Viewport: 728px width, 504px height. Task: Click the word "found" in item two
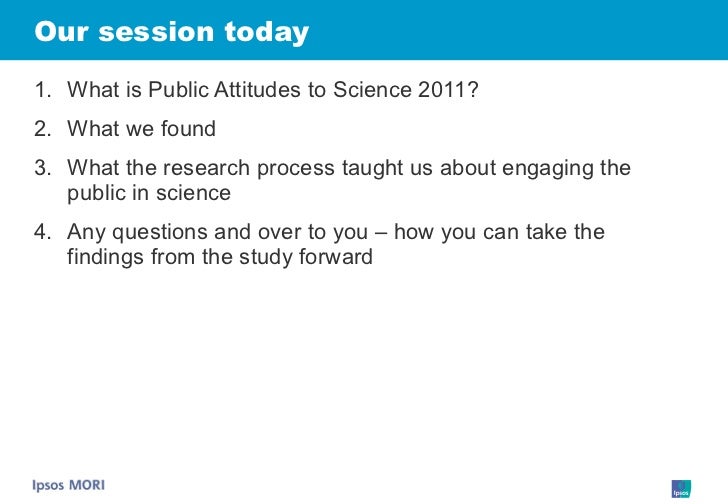(188, 129)
